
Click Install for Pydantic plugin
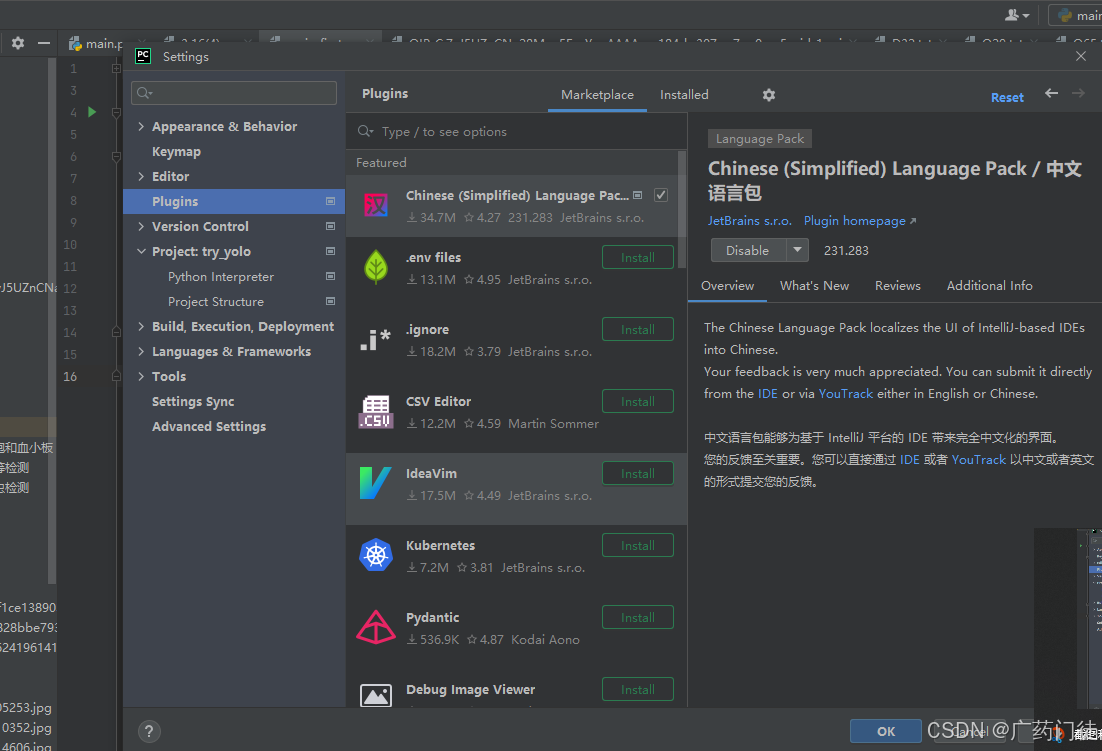pyautogui.click(x=637, y=618)
